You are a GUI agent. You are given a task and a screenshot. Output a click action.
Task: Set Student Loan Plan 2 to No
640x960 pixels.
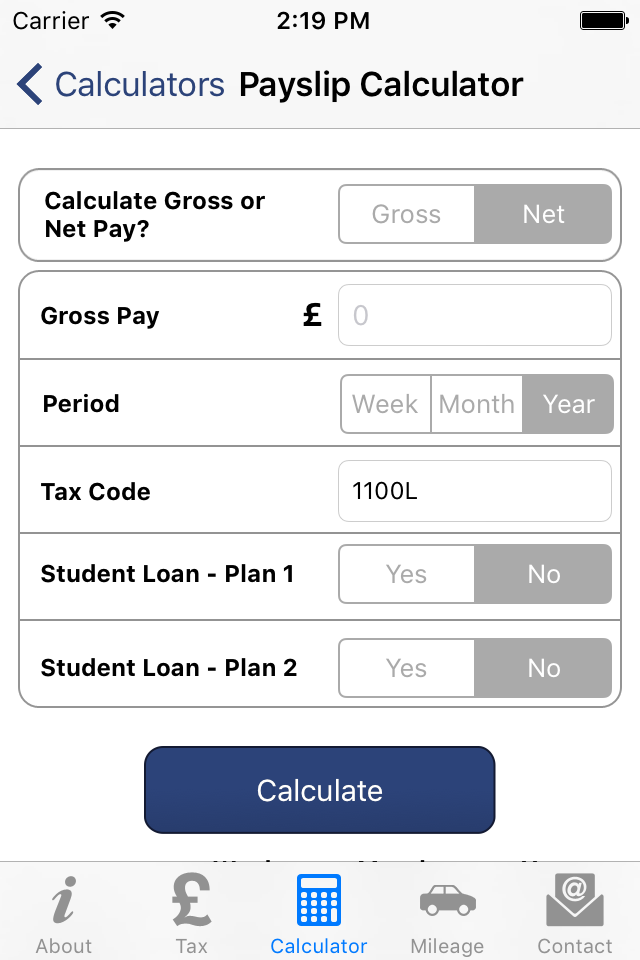(543, 668)
